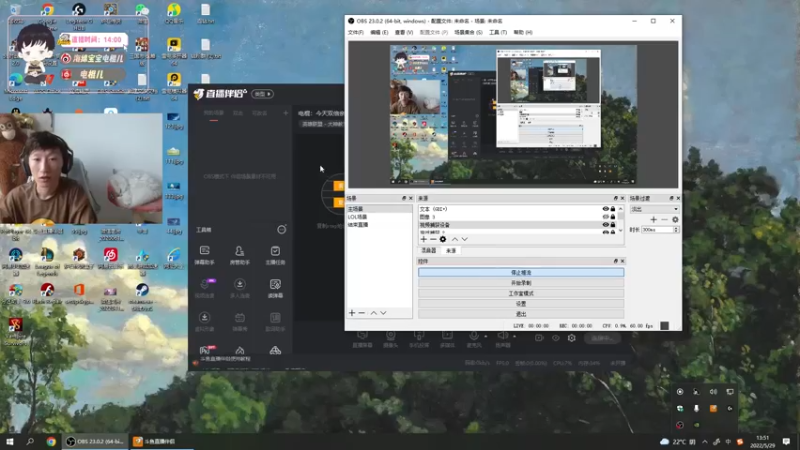Click the camera icon in 直播伴侣 bottom bar

[390, 336]
